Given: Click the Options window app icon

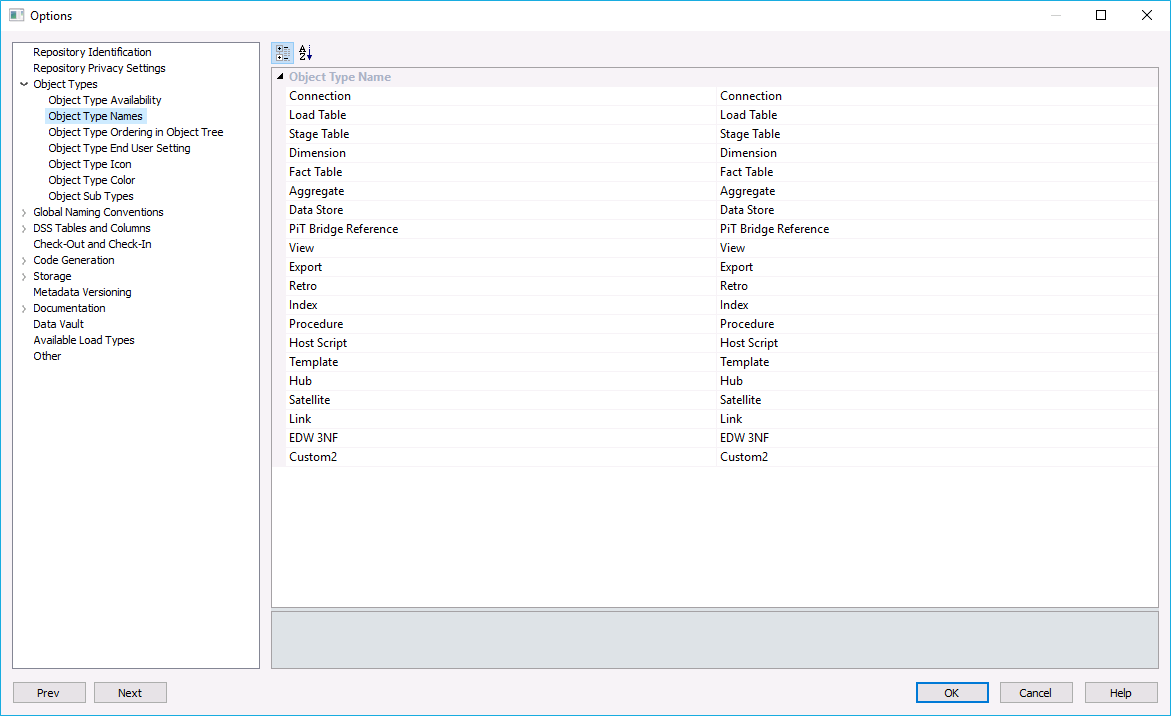Looking at the screenshot, I should pos(16,15).
